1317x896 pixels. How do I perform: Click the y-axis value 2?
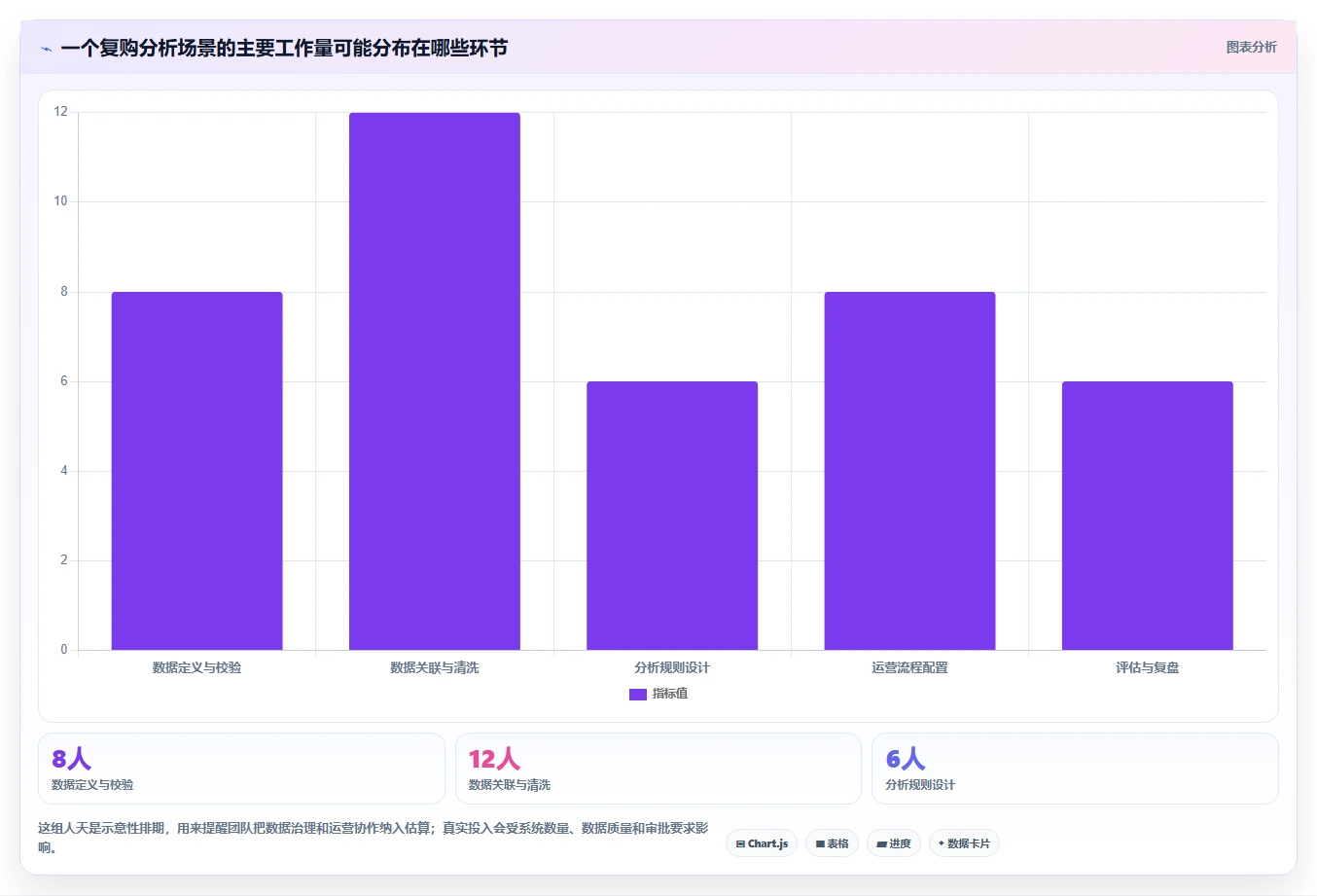64,560
